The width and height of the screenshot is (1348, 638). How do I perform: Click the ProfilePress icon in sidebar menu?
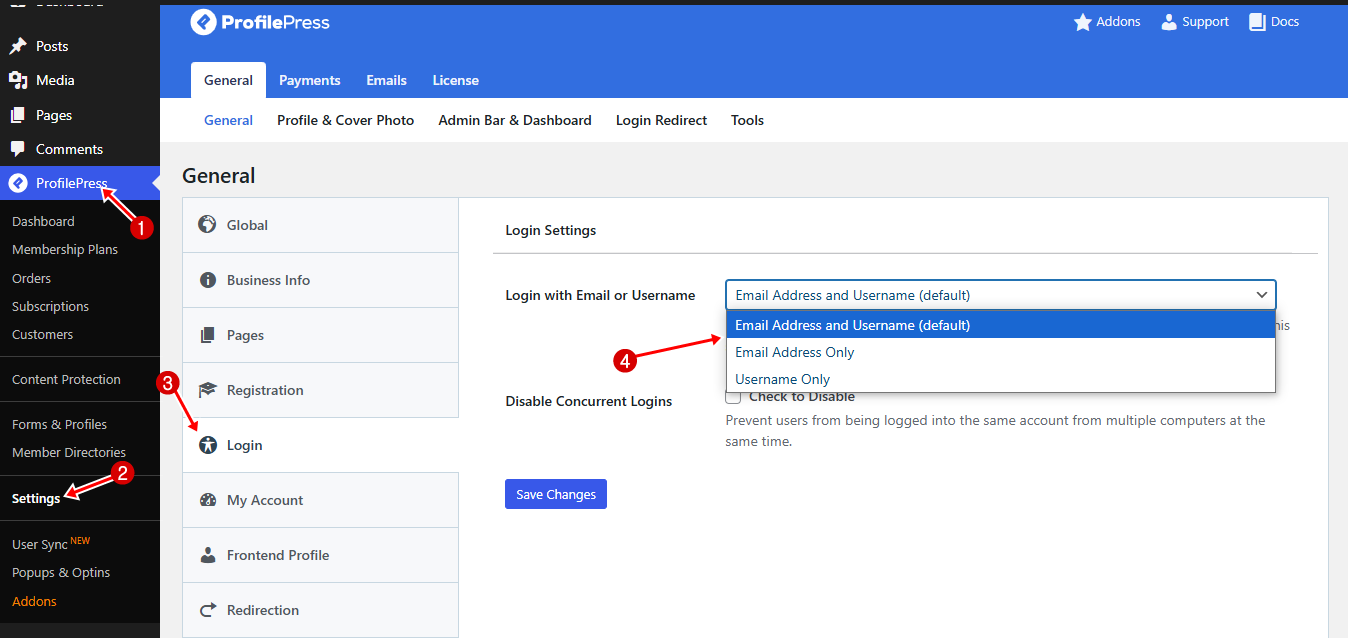[x=18, y=183]
